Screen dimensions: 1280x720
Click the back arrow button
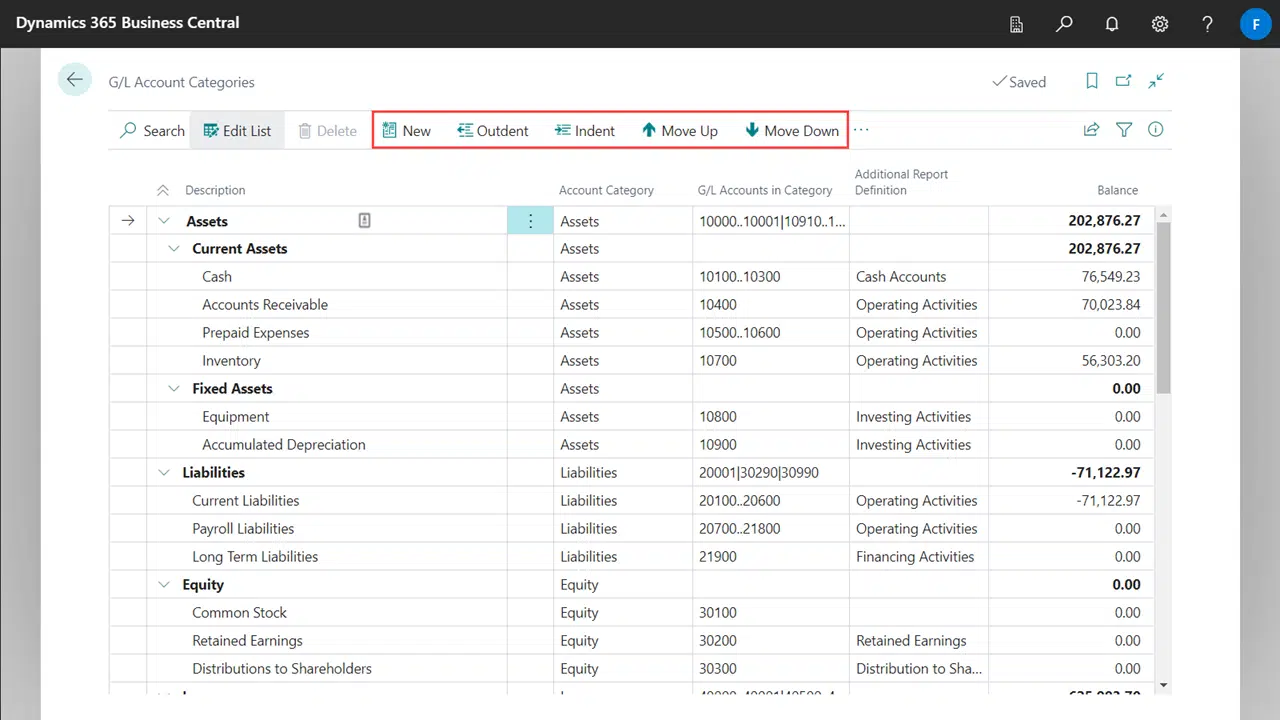pos(75,80)
